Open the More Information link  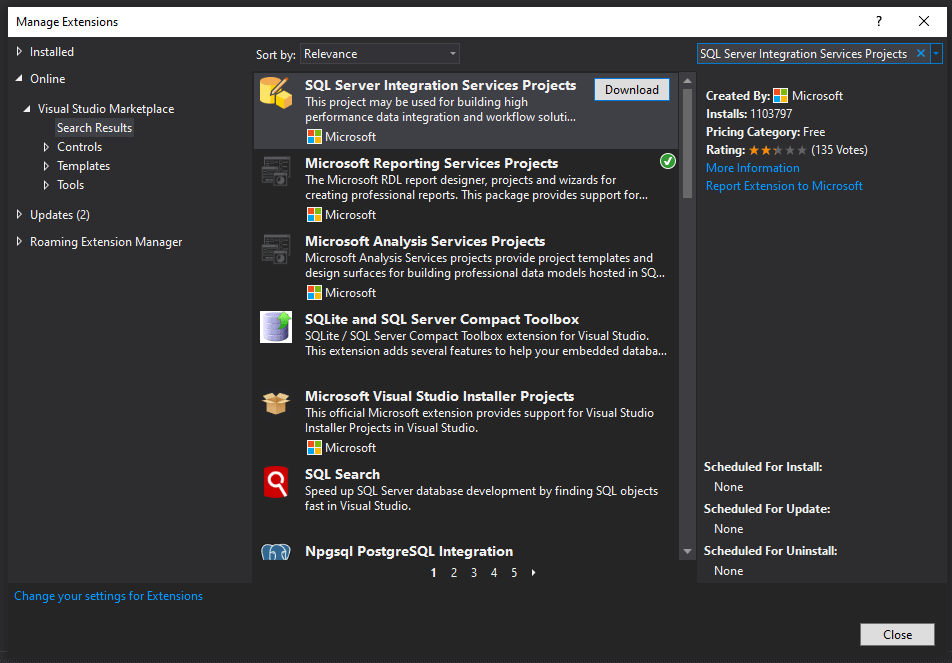pyautogui.click(x=752, y=167)
